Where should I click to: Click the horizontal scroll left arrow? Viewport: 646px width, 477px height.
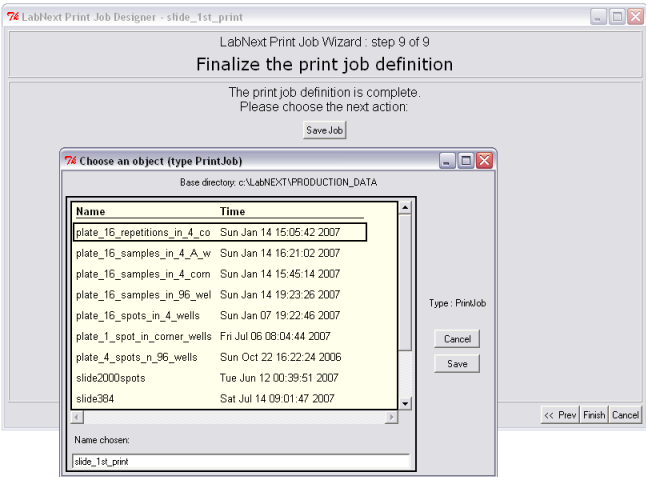(77, 417)
